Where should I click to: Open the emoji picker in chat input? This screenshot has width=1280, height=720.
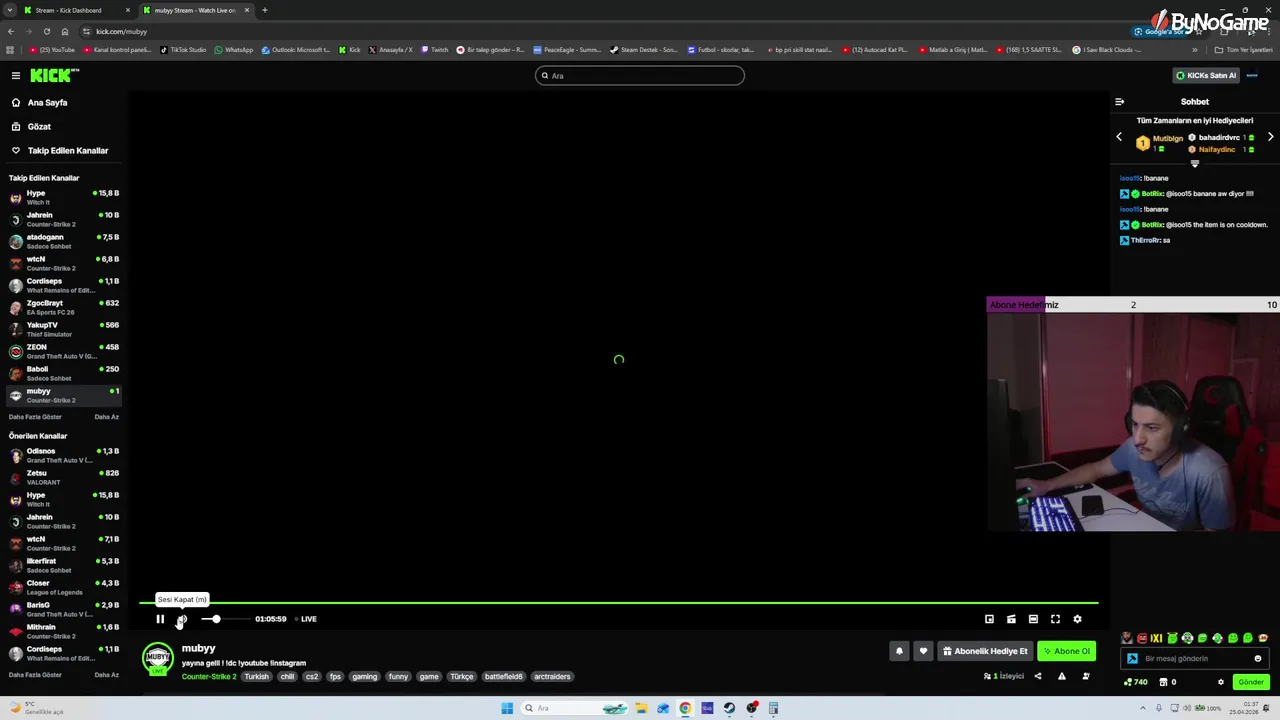pos(1258,659)
